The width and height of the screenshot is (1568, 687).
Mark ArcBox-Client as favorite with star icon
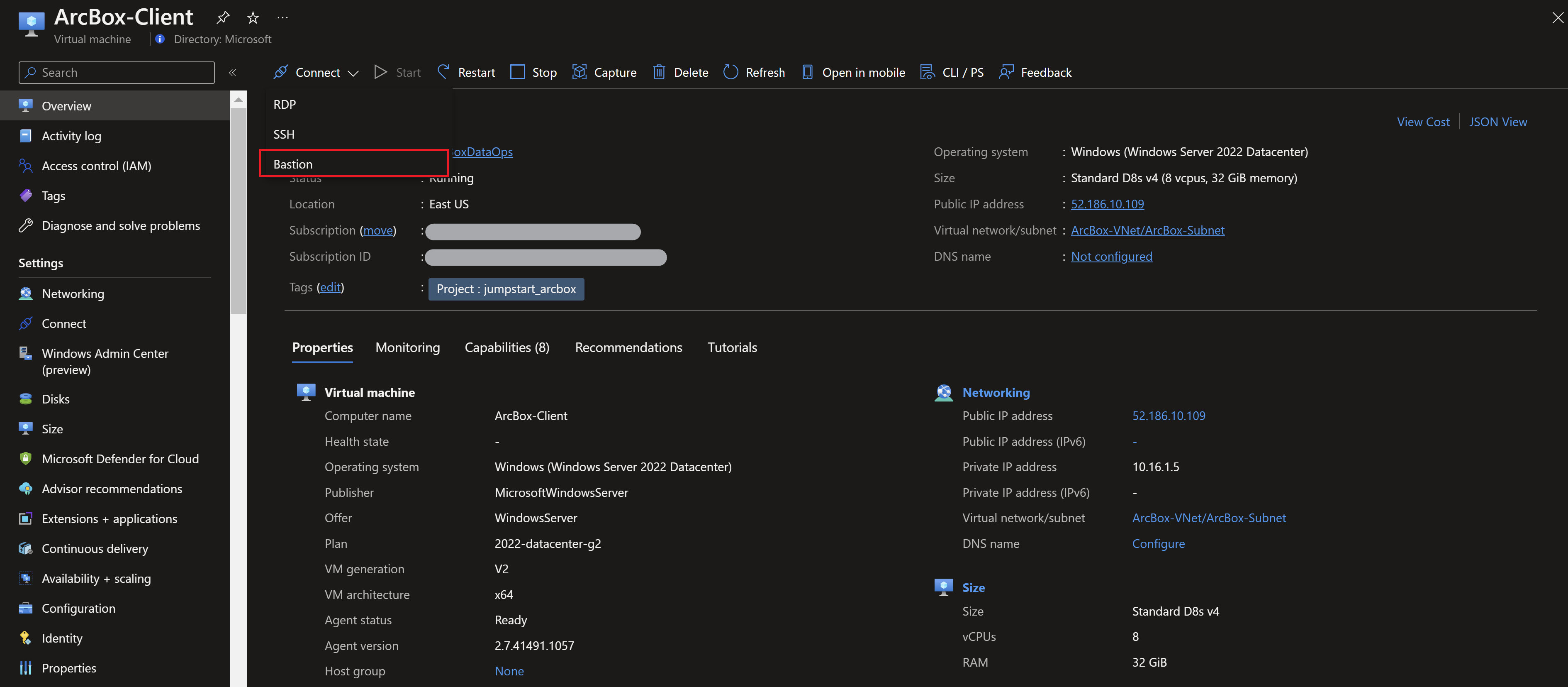point(253,18)
